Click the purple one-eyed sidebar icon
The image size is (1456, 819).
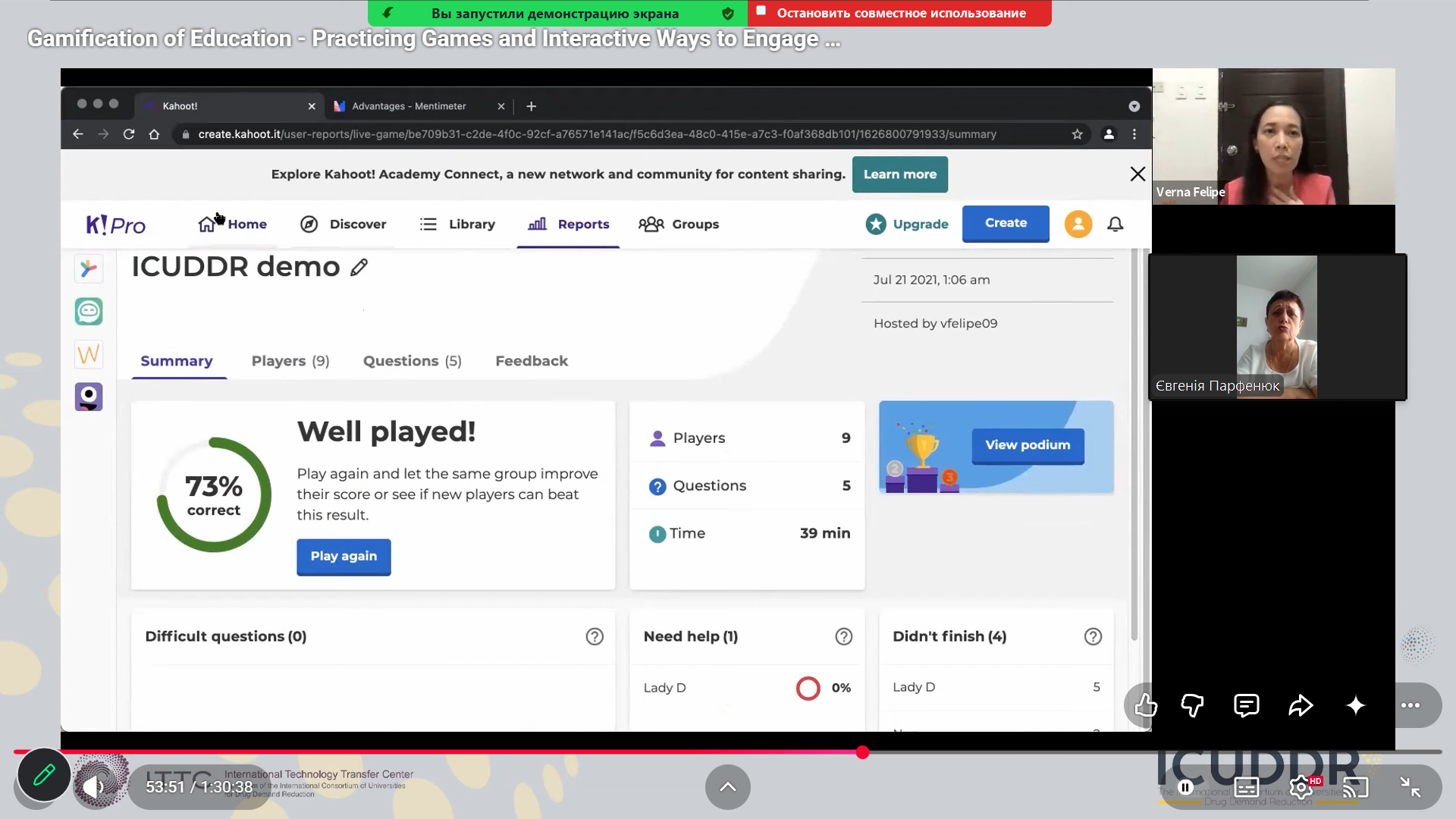pyautogui.click(x=89, y=397)
